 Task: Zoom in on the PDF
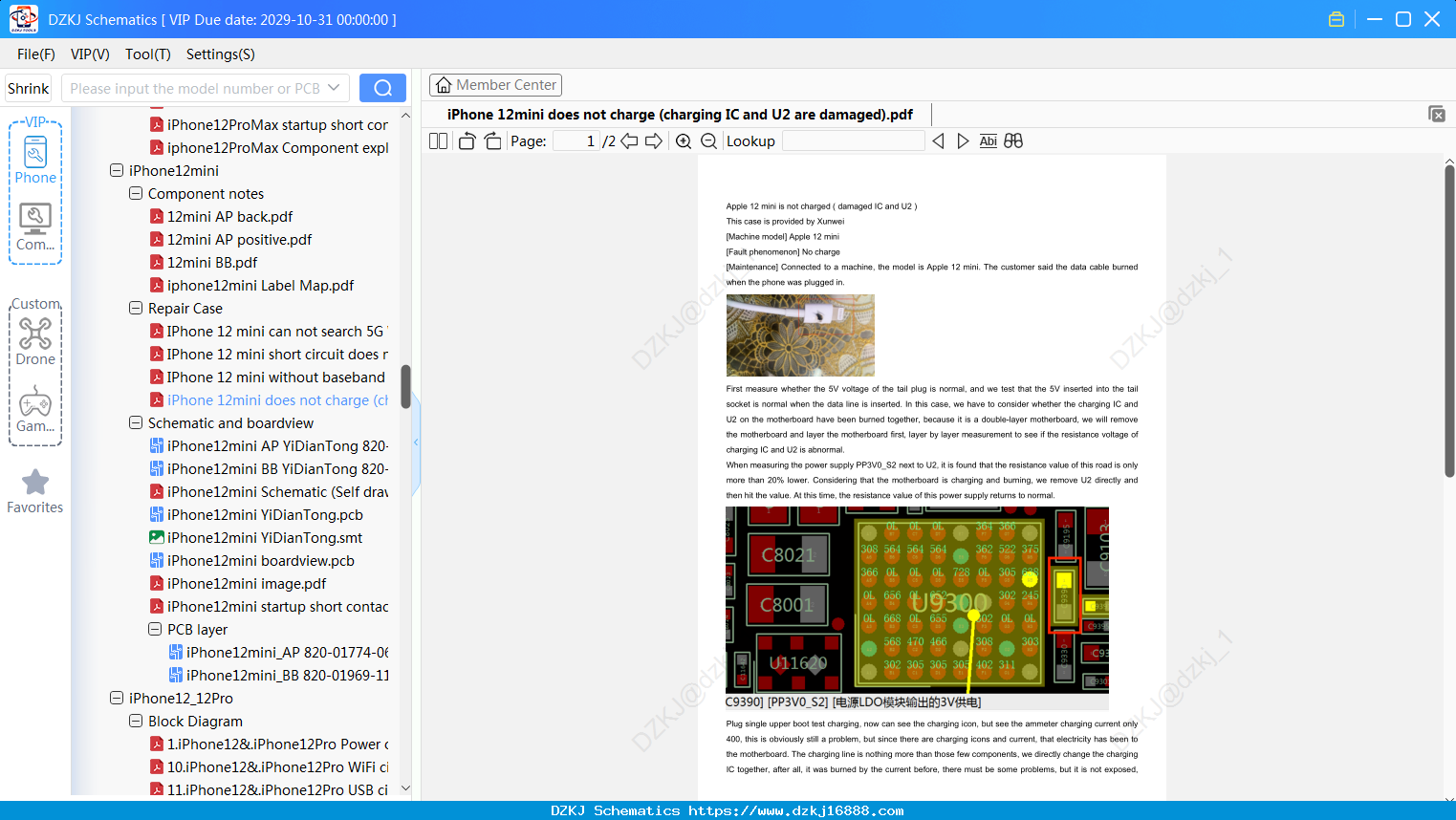pos(684,141)
